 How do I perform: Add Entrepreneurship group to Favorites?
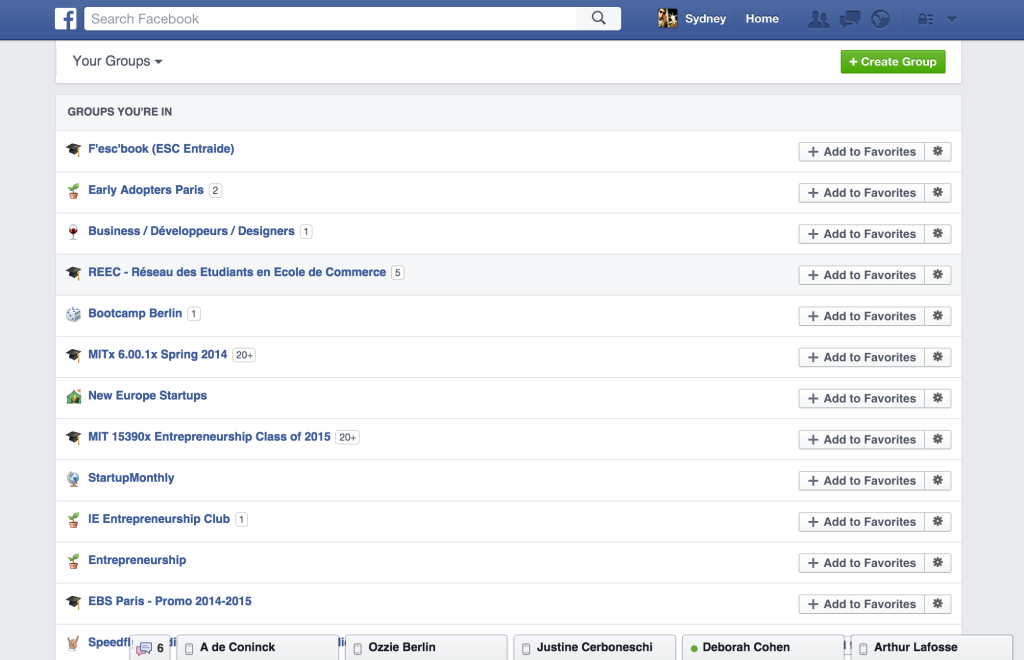click(861, 563)
